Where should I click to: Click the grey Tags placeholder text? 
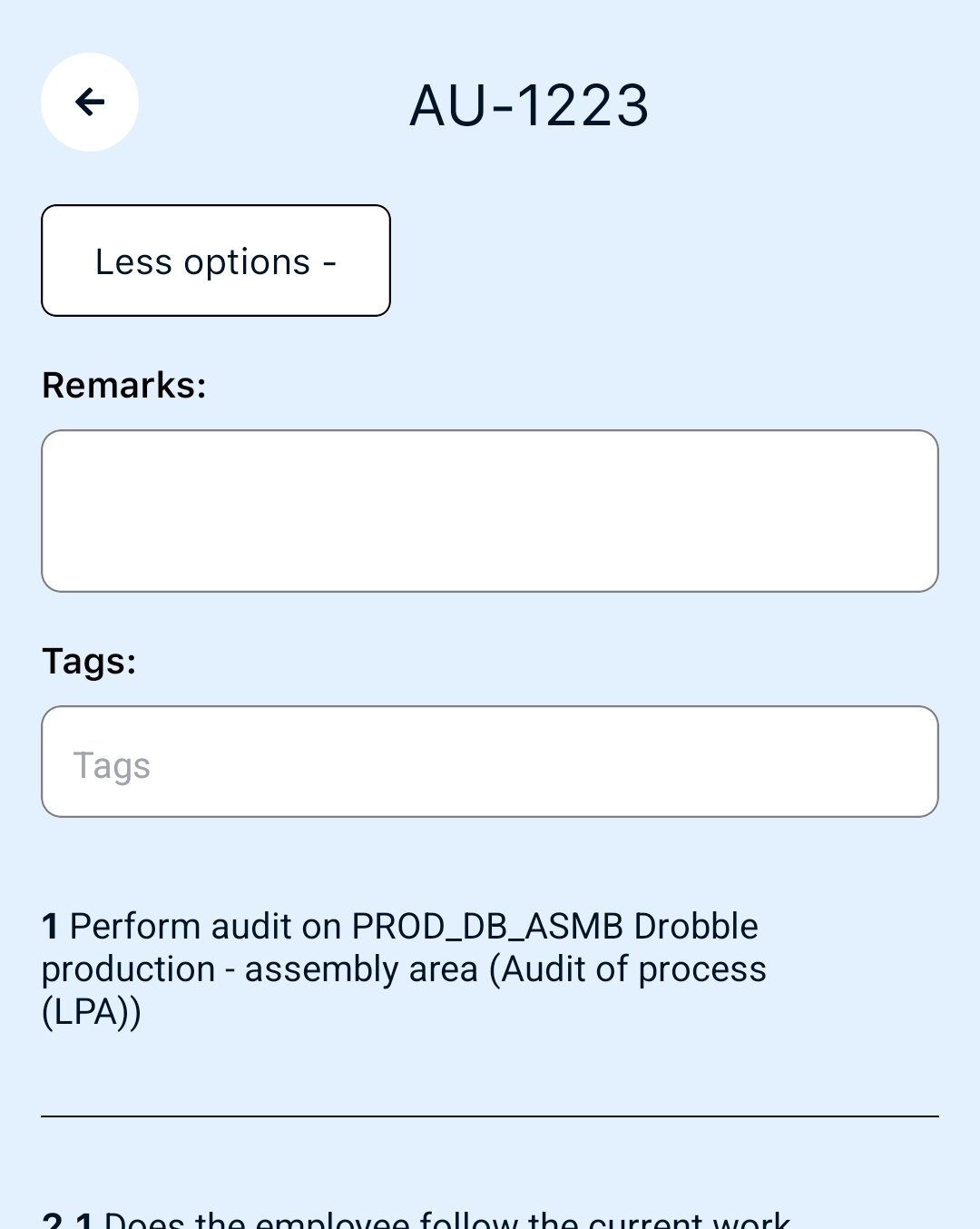click(112, 765)
